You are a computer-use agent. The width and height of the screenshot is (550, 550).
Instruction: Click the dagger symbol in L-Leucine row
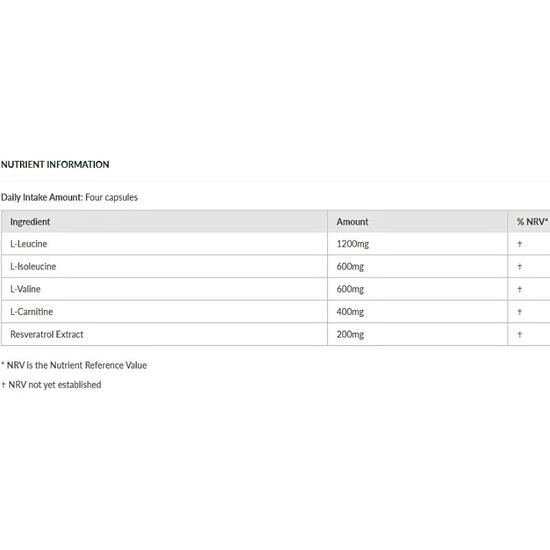[x=519, y=244]
